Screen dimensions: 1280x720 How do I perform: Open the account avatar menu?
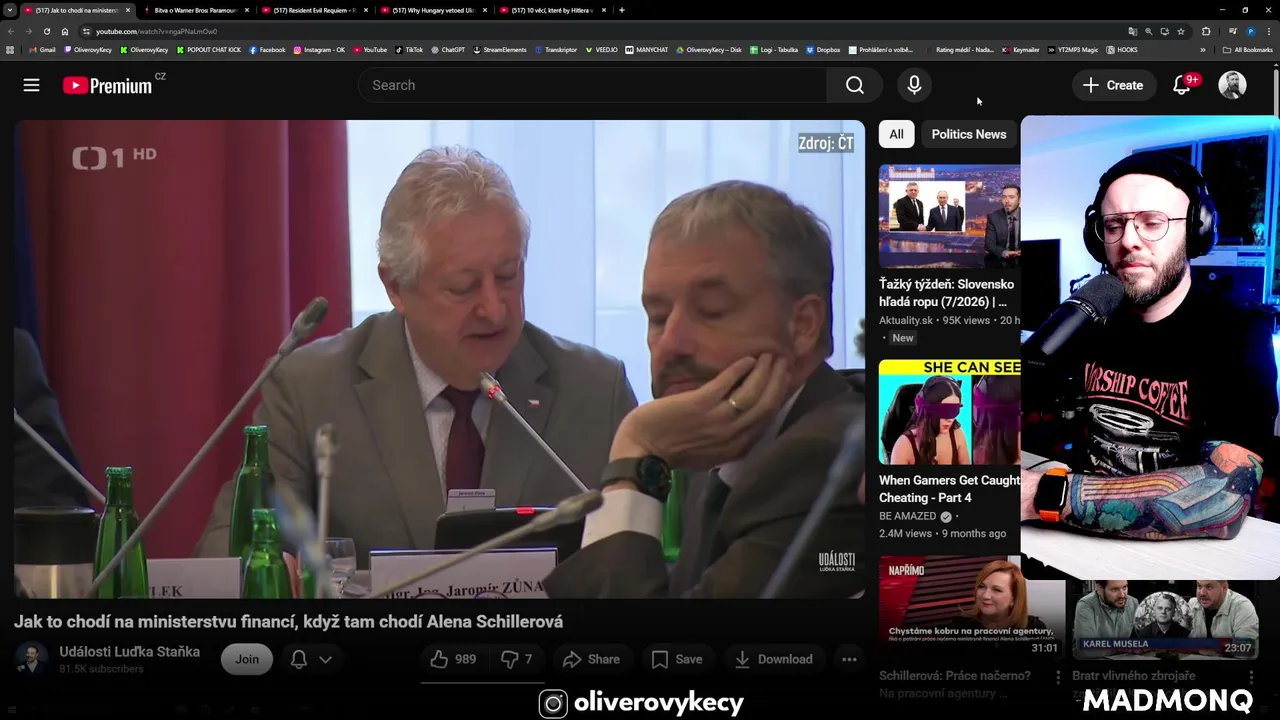(x=1232, y=85)
